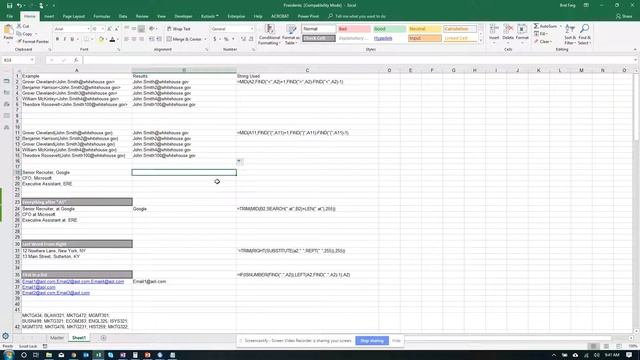Open Find & Select menu
The width and height of the screenshot is (640, 360).
pyautogui.click(x=584, y=34)
